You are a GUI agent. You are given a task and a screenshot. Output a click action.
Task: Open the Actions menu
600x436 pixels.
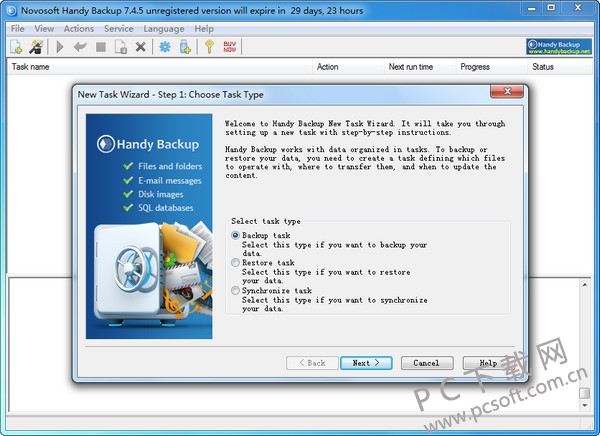[x=79, y=29]
